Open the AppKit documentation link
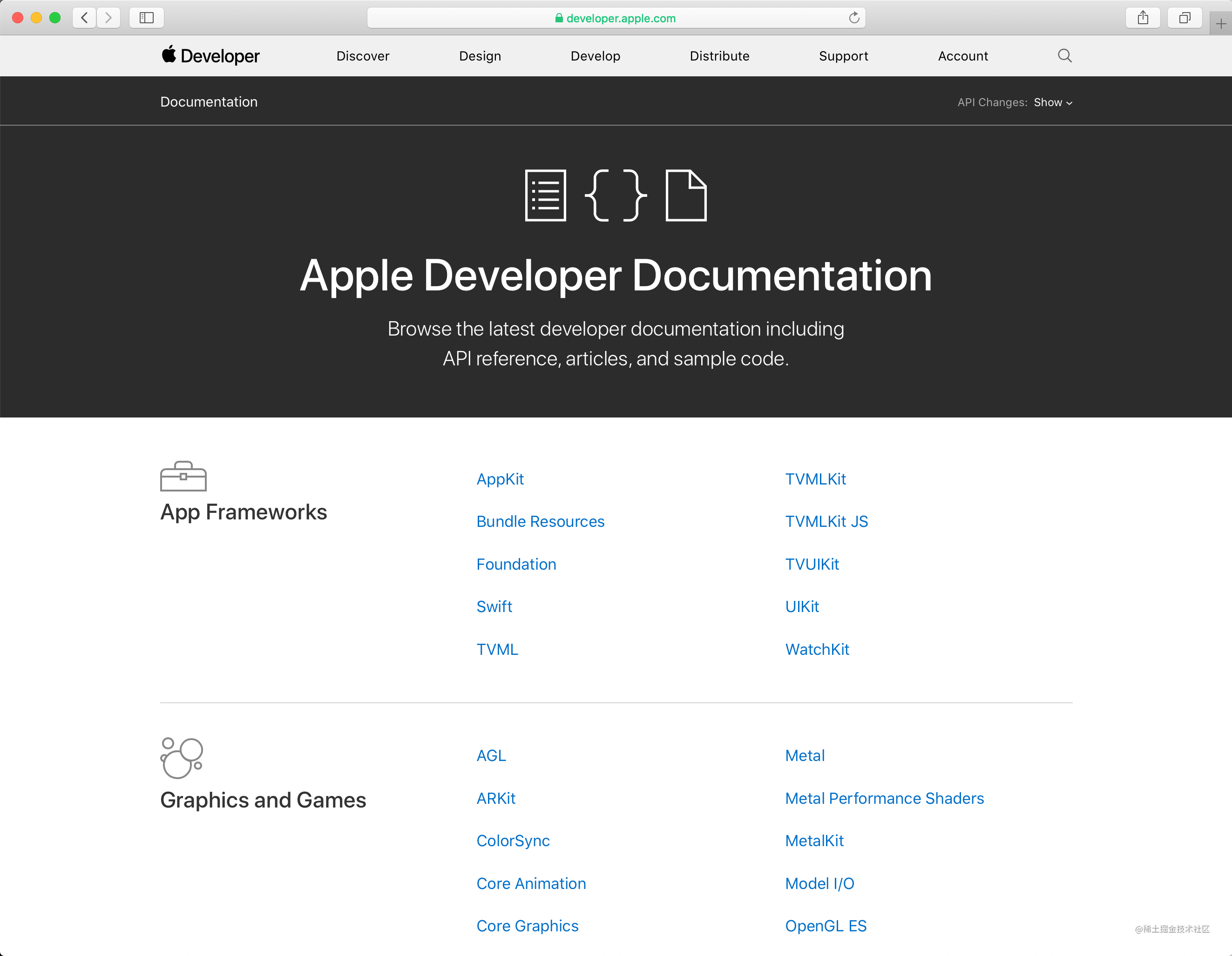 (x=500, y=479)
